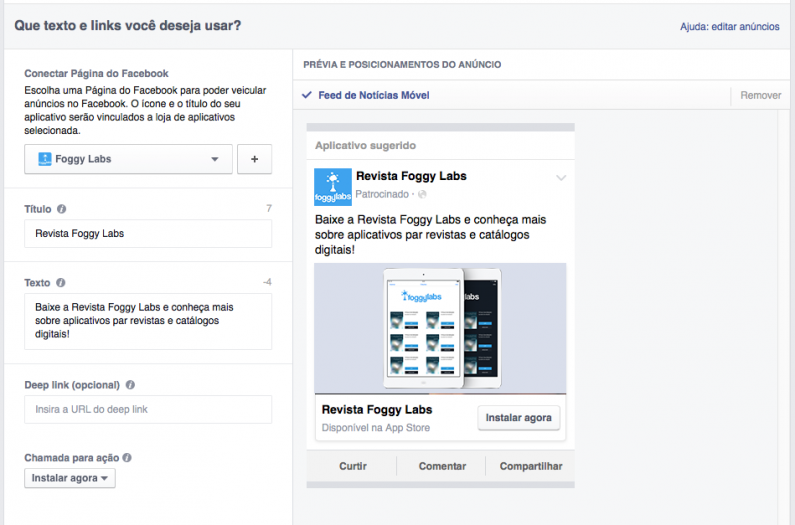
Task: Show info tooltip next to Título
Action: click(x=61, y=209)
